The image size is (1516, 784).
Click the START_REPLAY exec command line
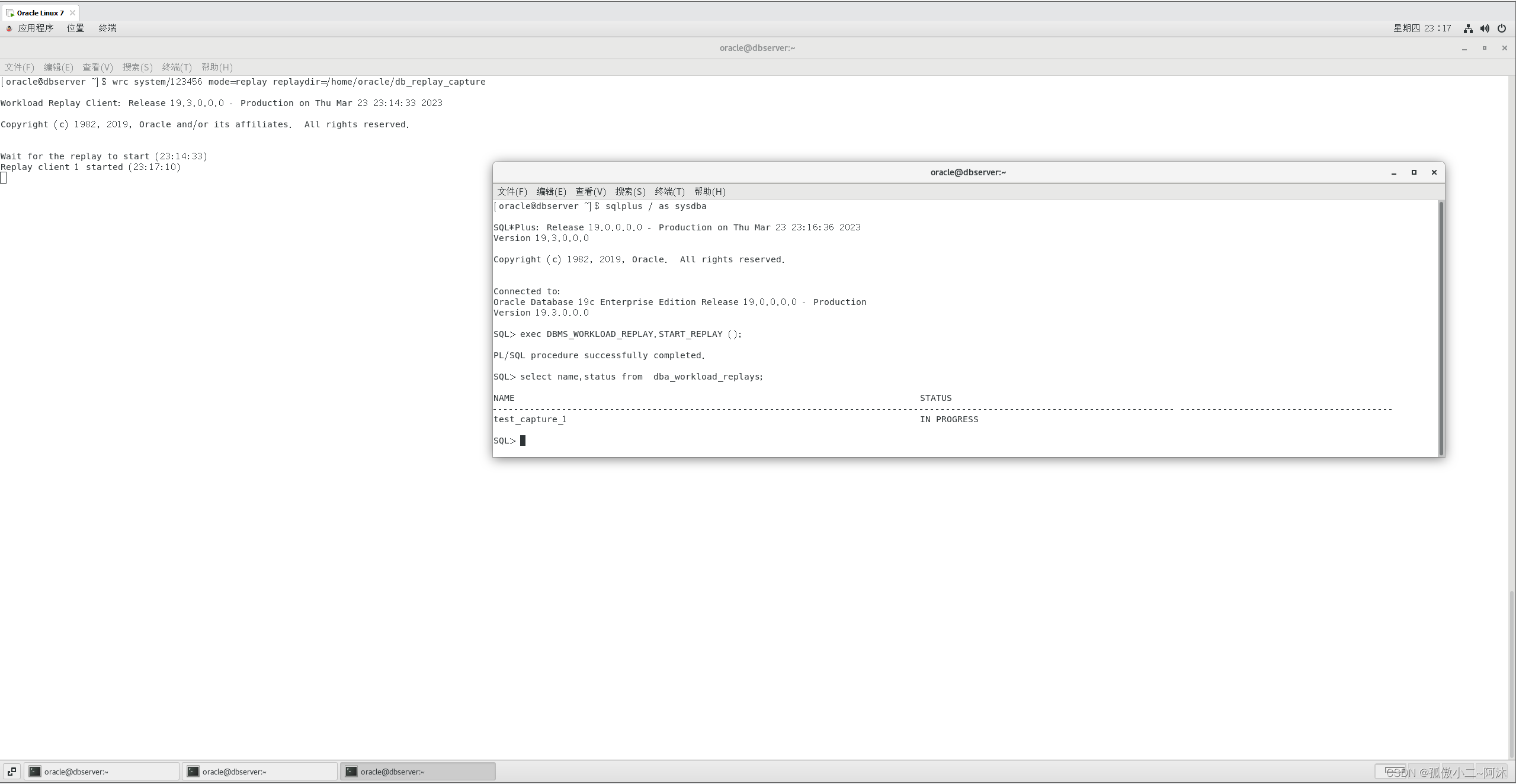(x=617, y=334)
